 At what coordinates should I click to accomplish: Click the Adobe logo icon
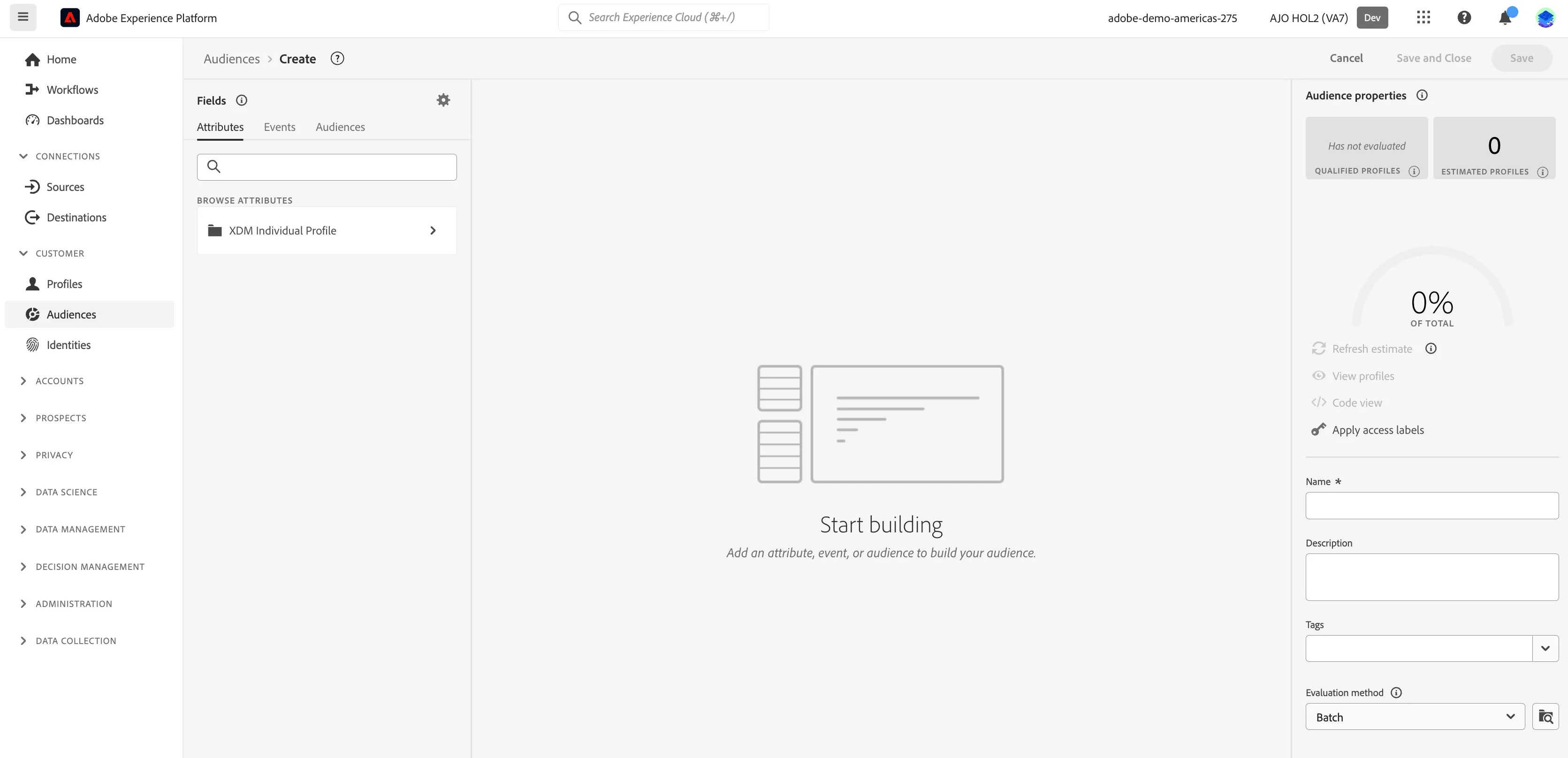(70, 18)
